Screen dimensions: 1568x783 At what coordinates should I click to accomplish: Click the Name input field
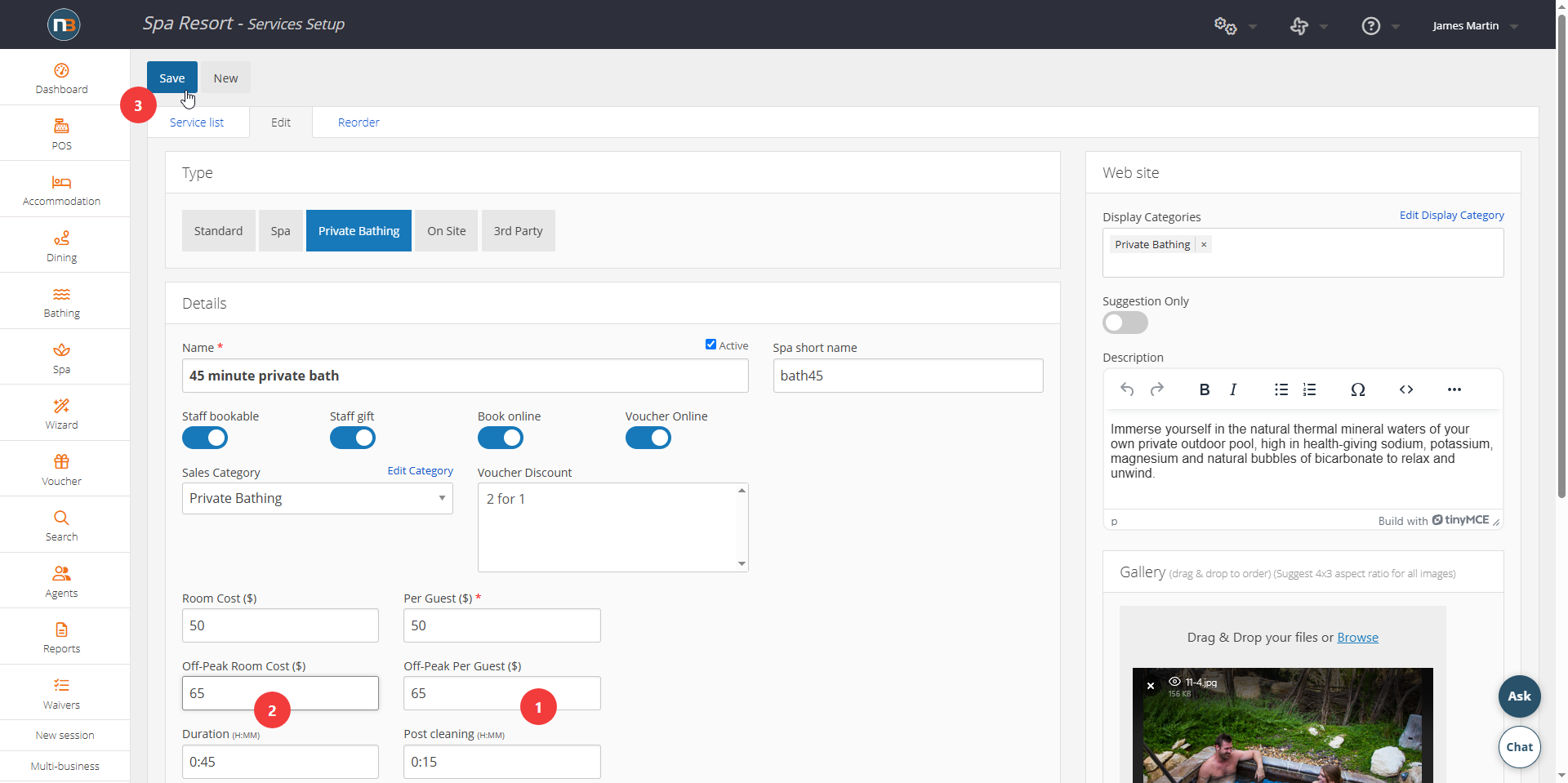point(465,376)
